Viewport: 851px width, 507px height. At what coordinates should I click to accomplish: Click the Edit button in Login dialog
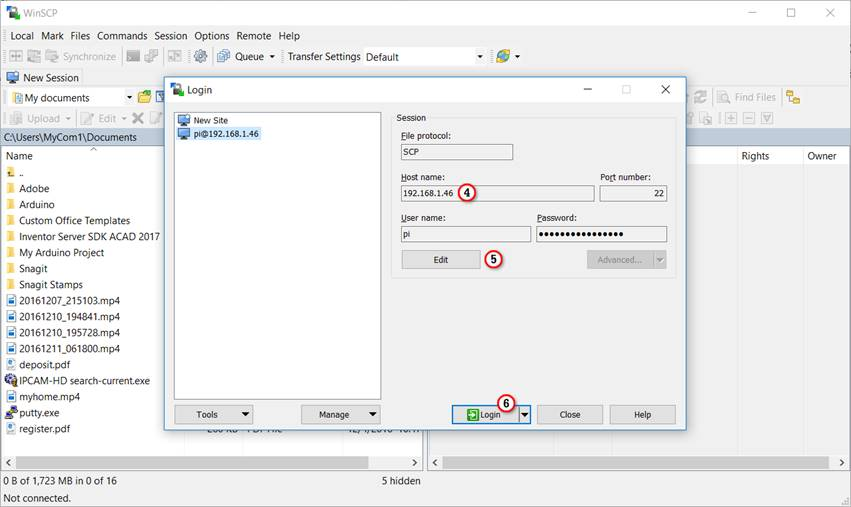[x=441, y=259]
